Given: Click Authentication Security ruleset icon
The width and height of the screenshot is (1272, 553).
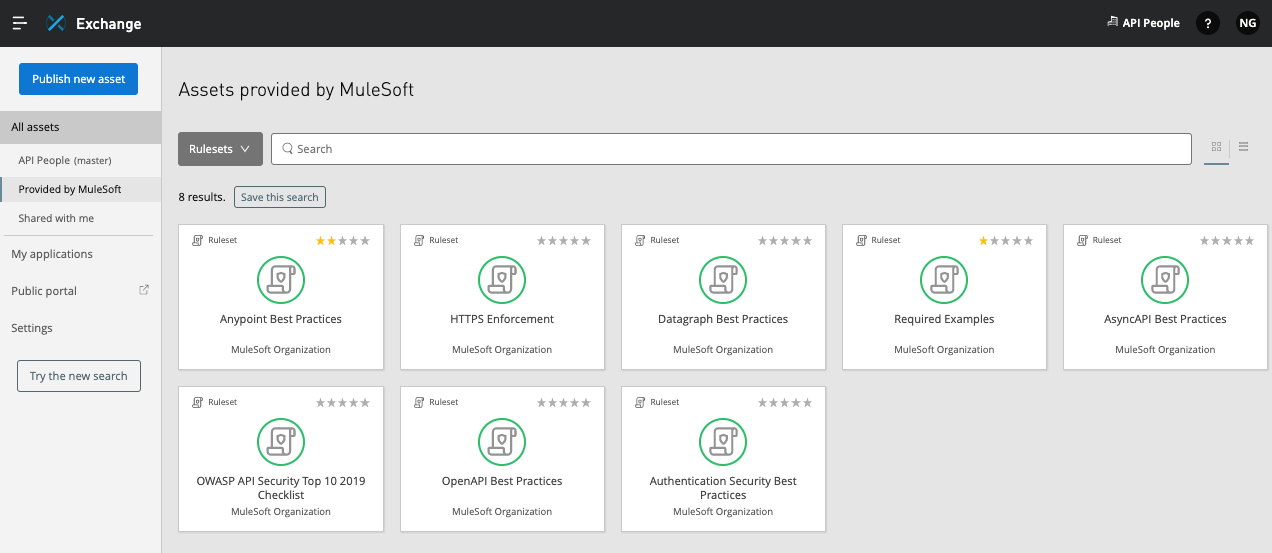Looking at the screenshot, I should tap(723, 442).
